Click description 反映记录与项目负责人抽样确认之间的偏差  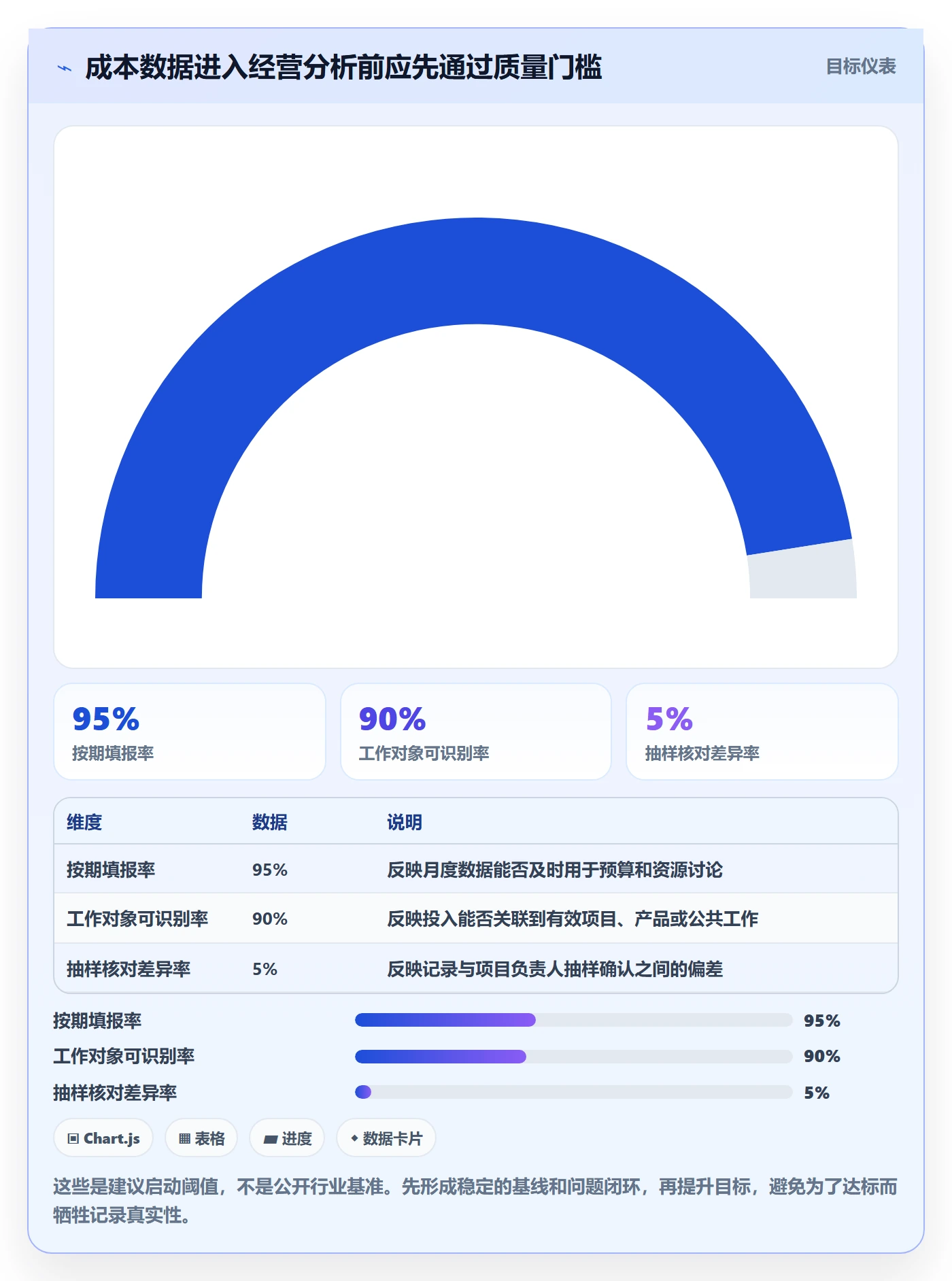(555, 969)
